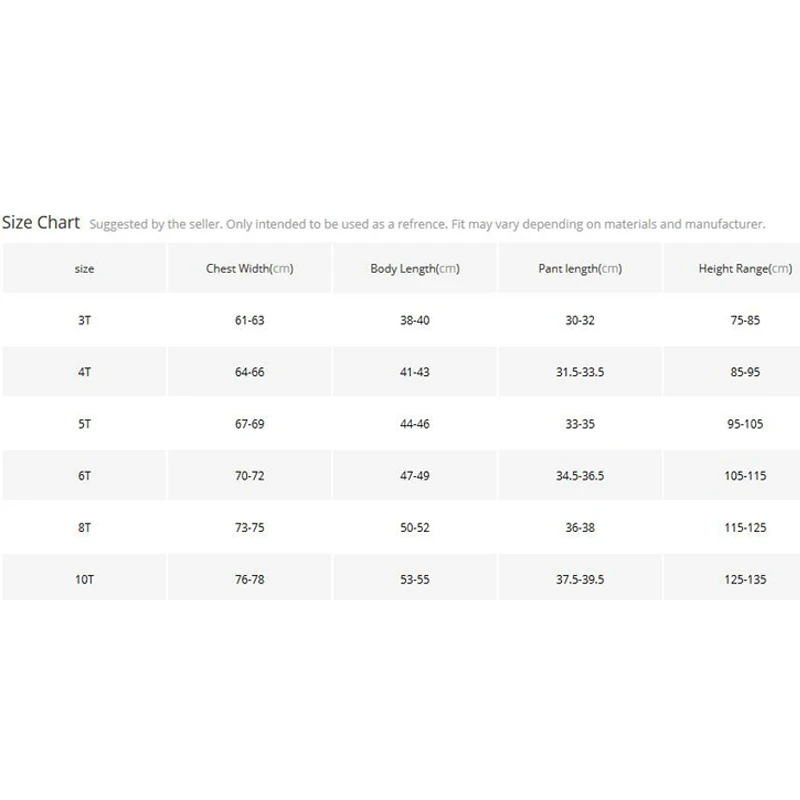Select the size column header
Screen dimensions: 800x800
point(84,269)
